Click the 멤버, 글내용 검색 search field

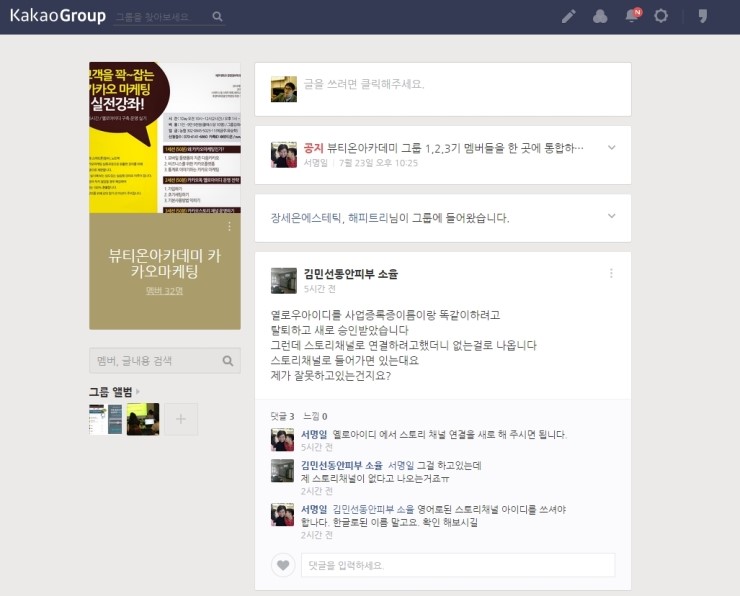(x=165, y=361)
